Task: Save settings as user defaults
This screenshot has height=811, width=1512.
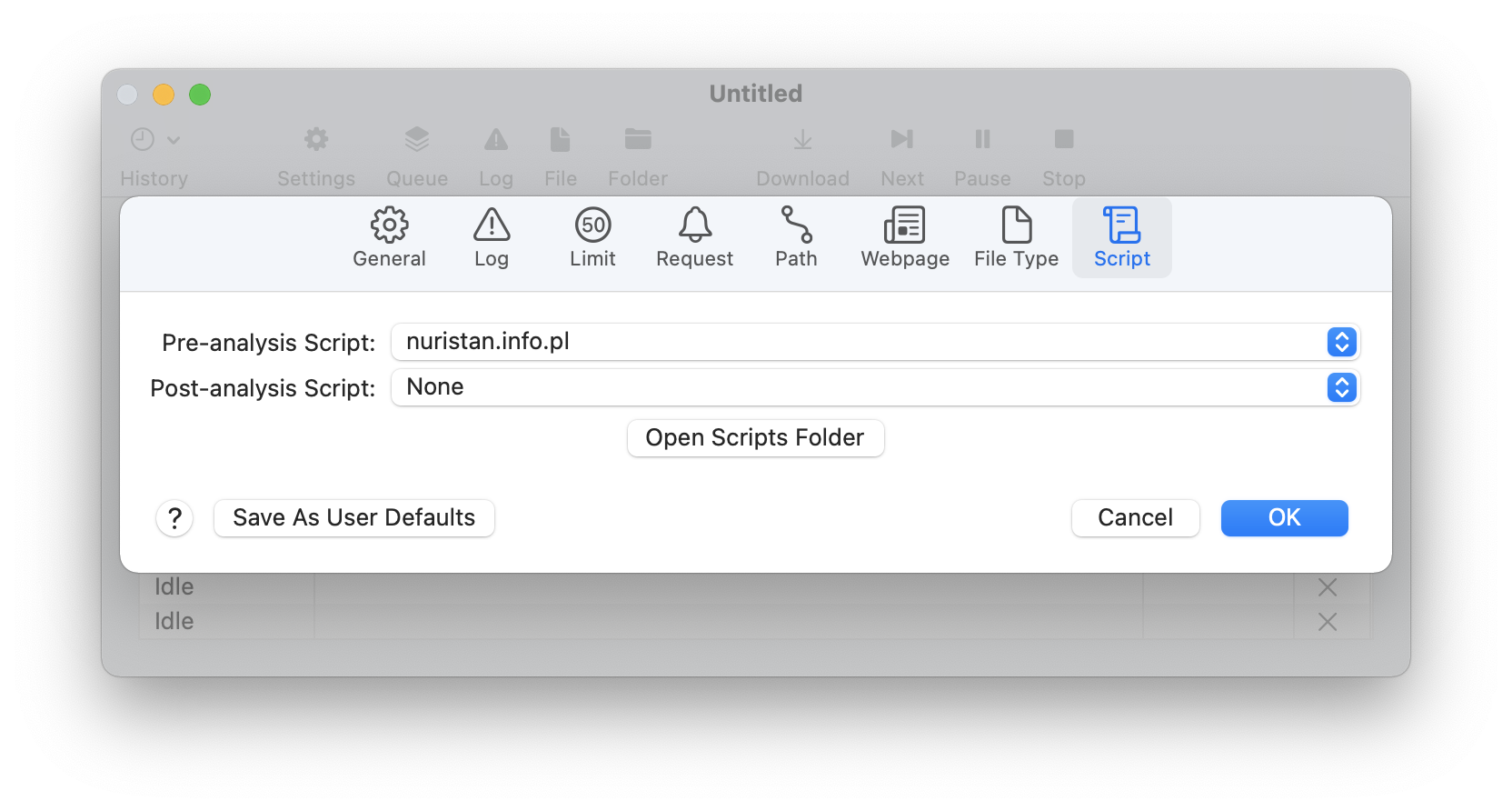Action: pyautogui.click(x=354, y=518)
